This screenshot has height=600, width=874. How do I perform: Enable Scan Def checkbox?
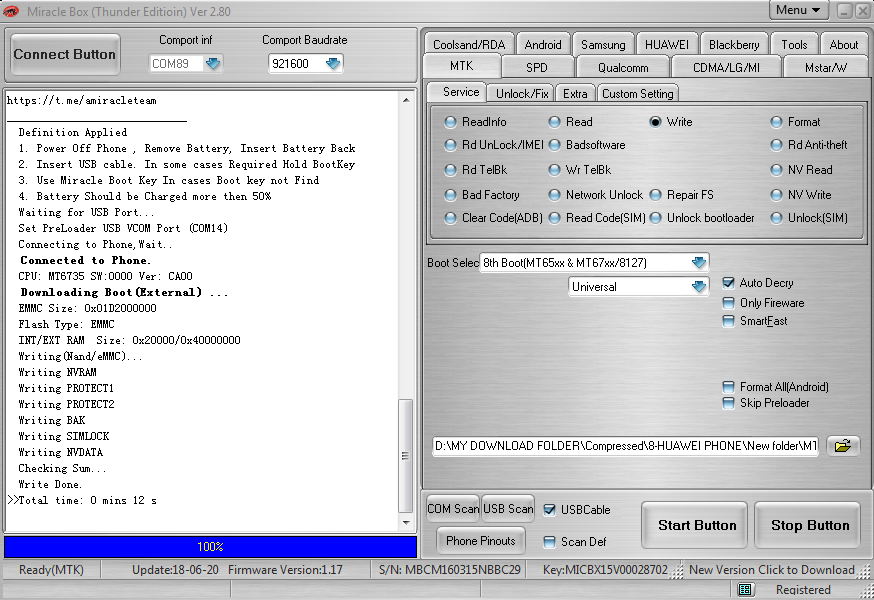click(x=549, y=541)
